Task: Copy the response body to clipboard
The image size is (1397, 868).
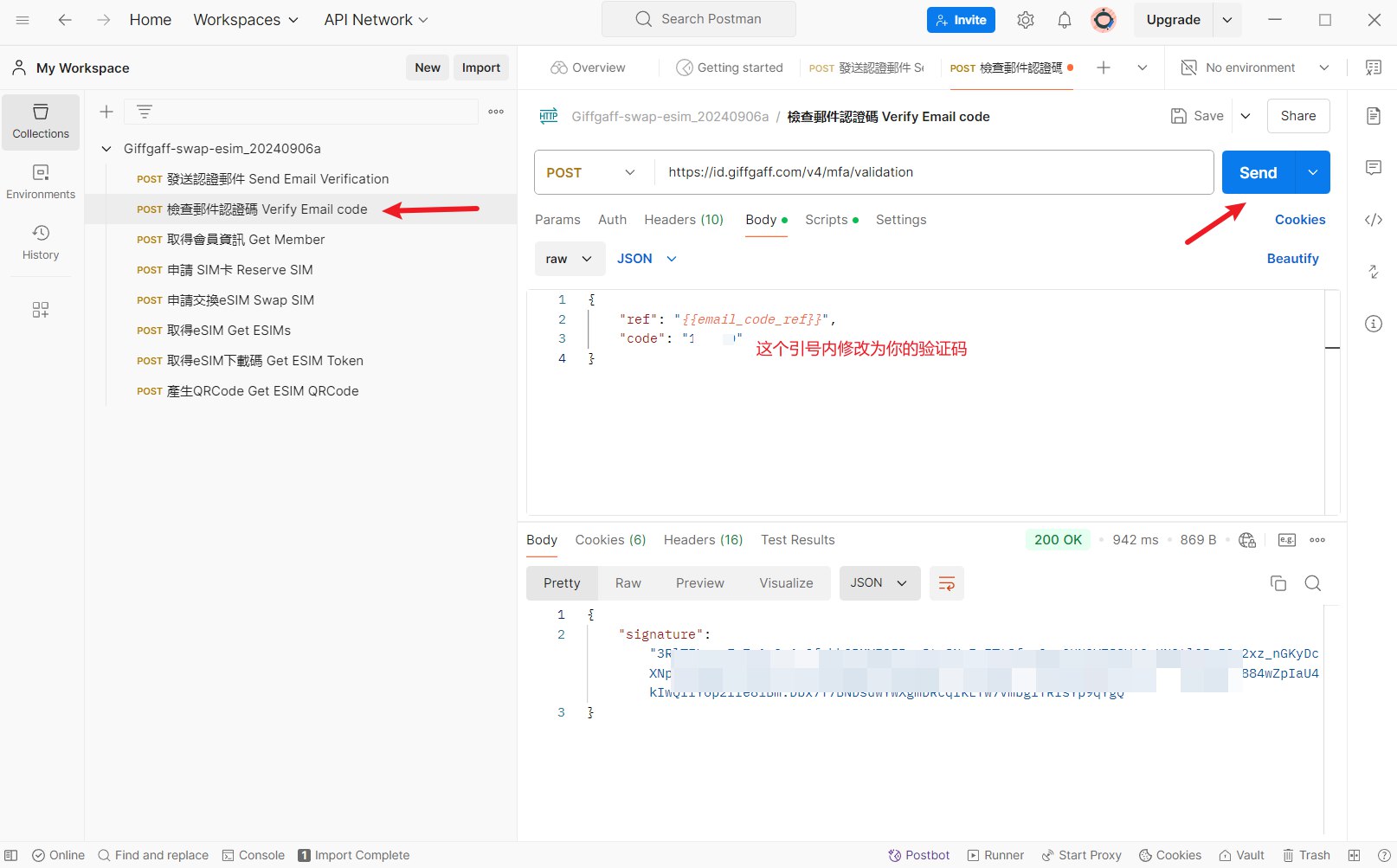Action: pos(1278,583)
